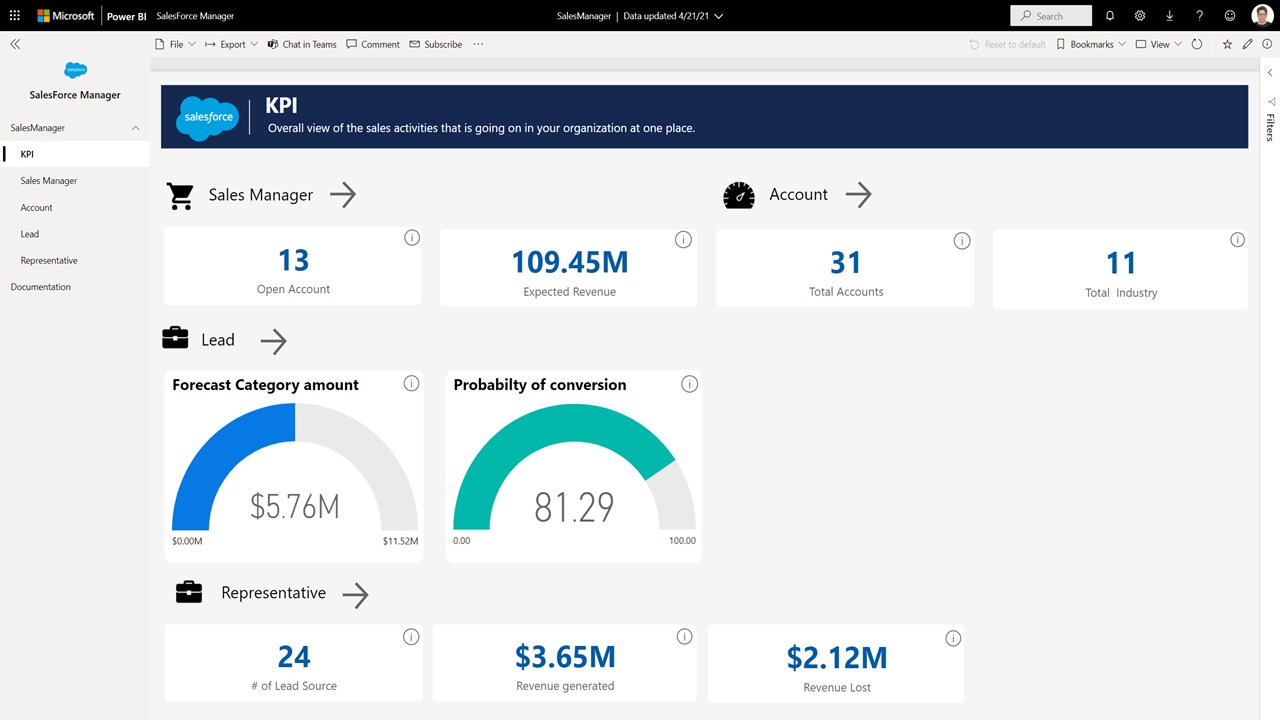Image resolution: width=1280 pixels, height=720 pixels.
Task: Click the SalesForce Manager app title in sidebar
Action: point(75,95)
